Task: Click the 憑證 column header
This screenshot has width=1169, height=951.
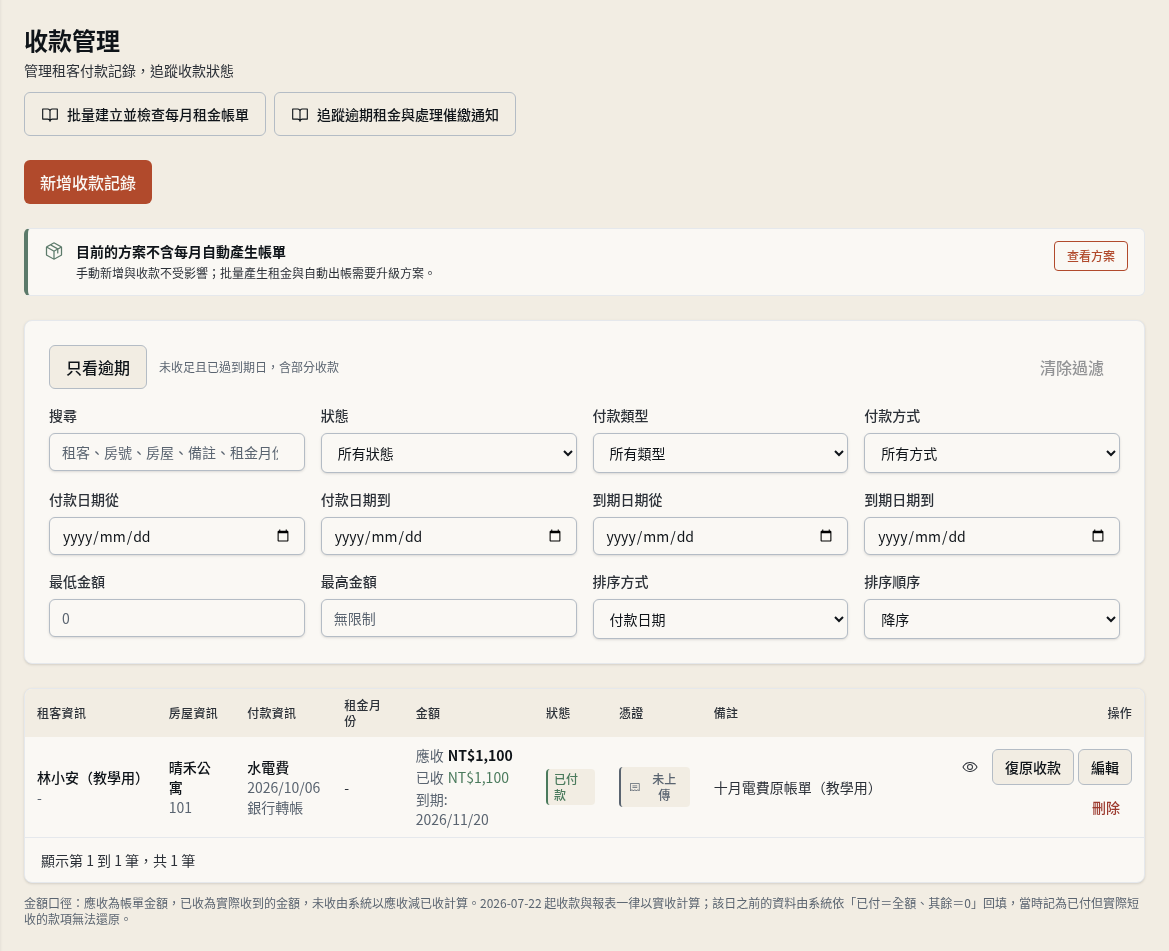Action: [631, 713]
